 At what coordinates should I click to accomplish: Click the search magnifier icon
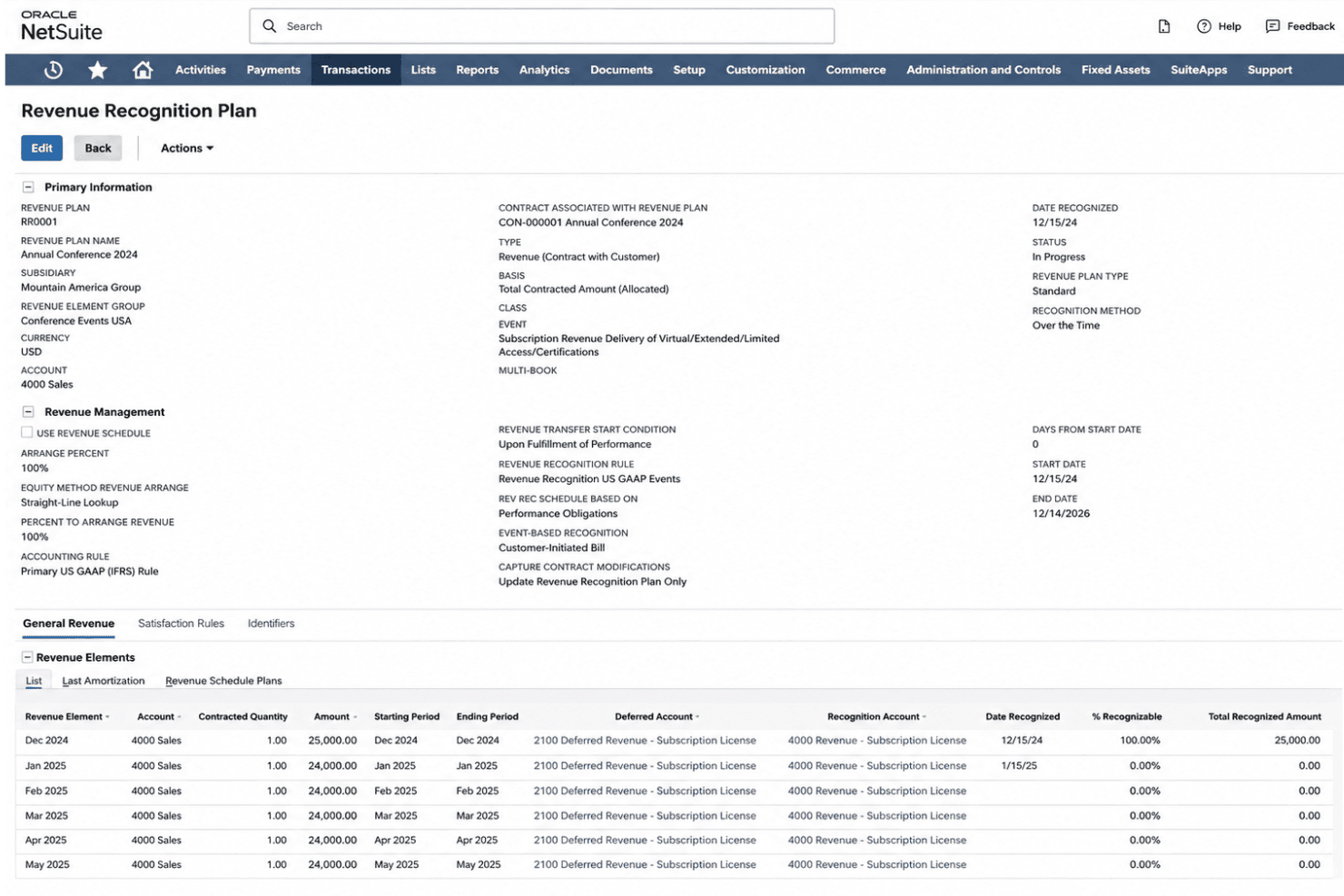(x=270, y=26)
